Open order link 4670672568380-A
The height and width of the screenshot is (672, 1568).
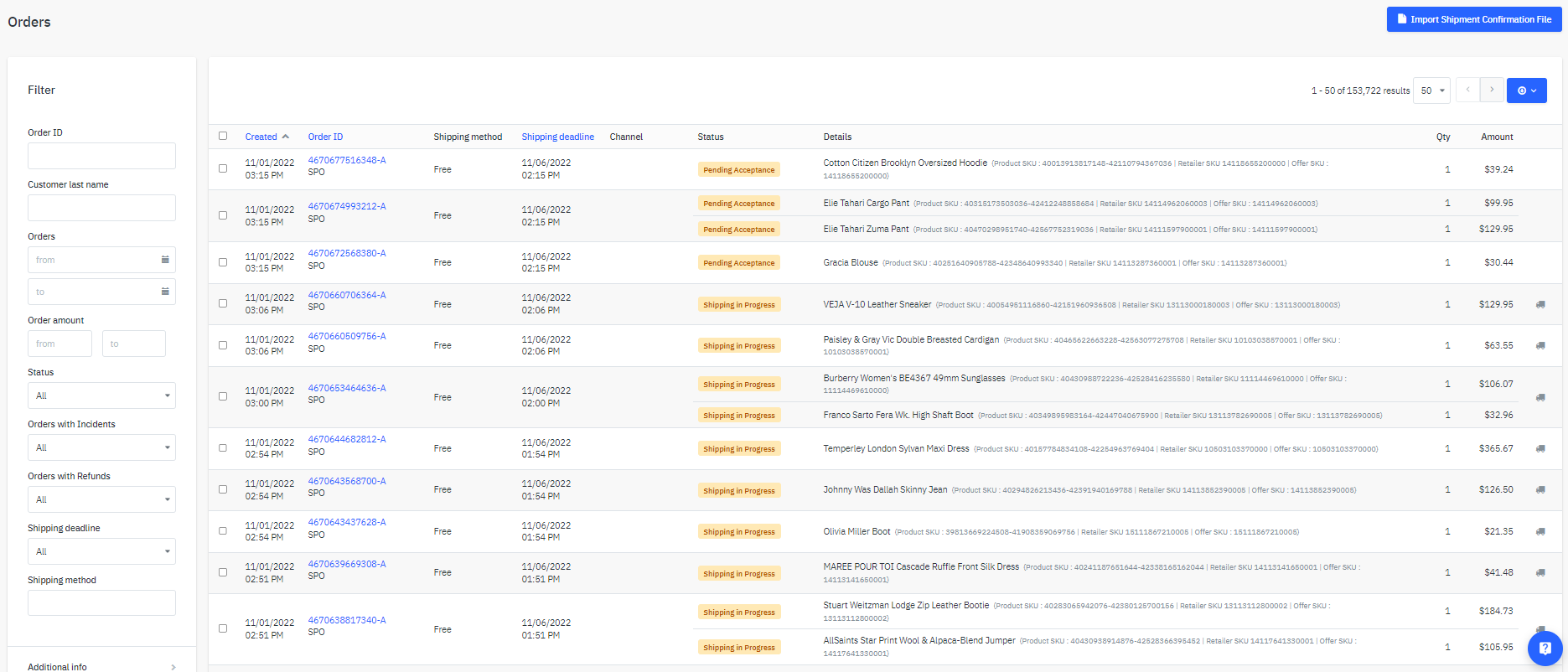(347, 253)
